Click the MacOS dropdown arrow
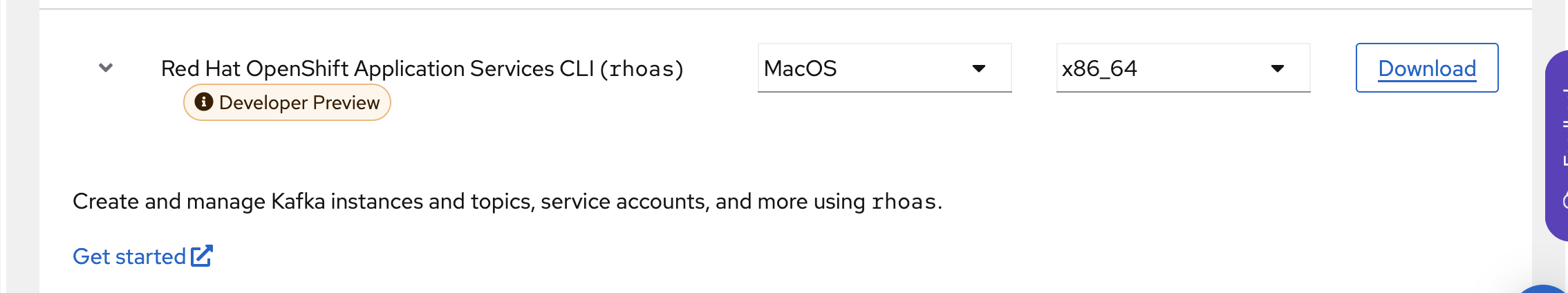The height and width of the screenshot is (293, 1568). click(x=978, y=68)
